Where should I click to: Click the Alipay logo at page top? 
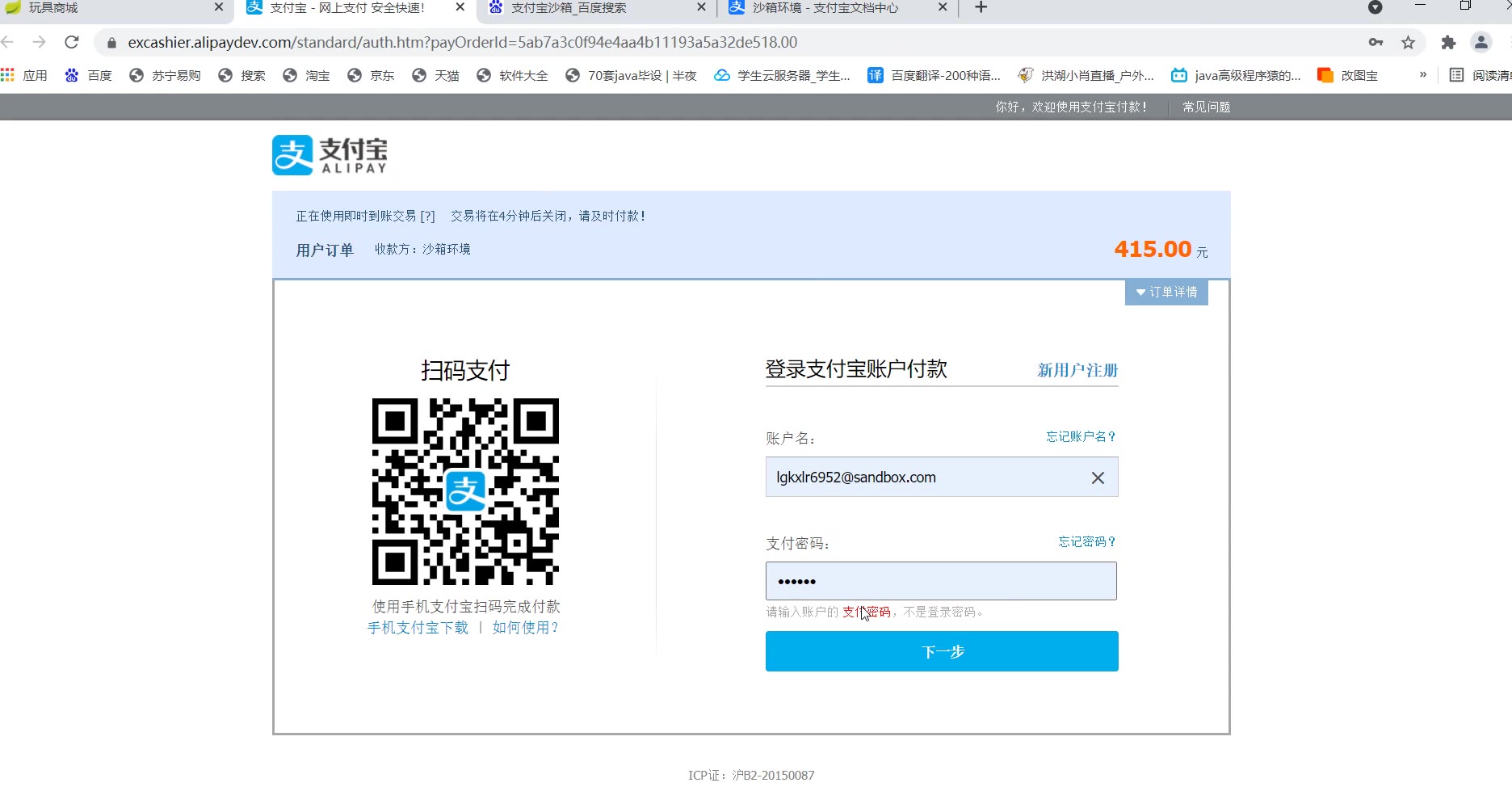[x=330, y=155]
